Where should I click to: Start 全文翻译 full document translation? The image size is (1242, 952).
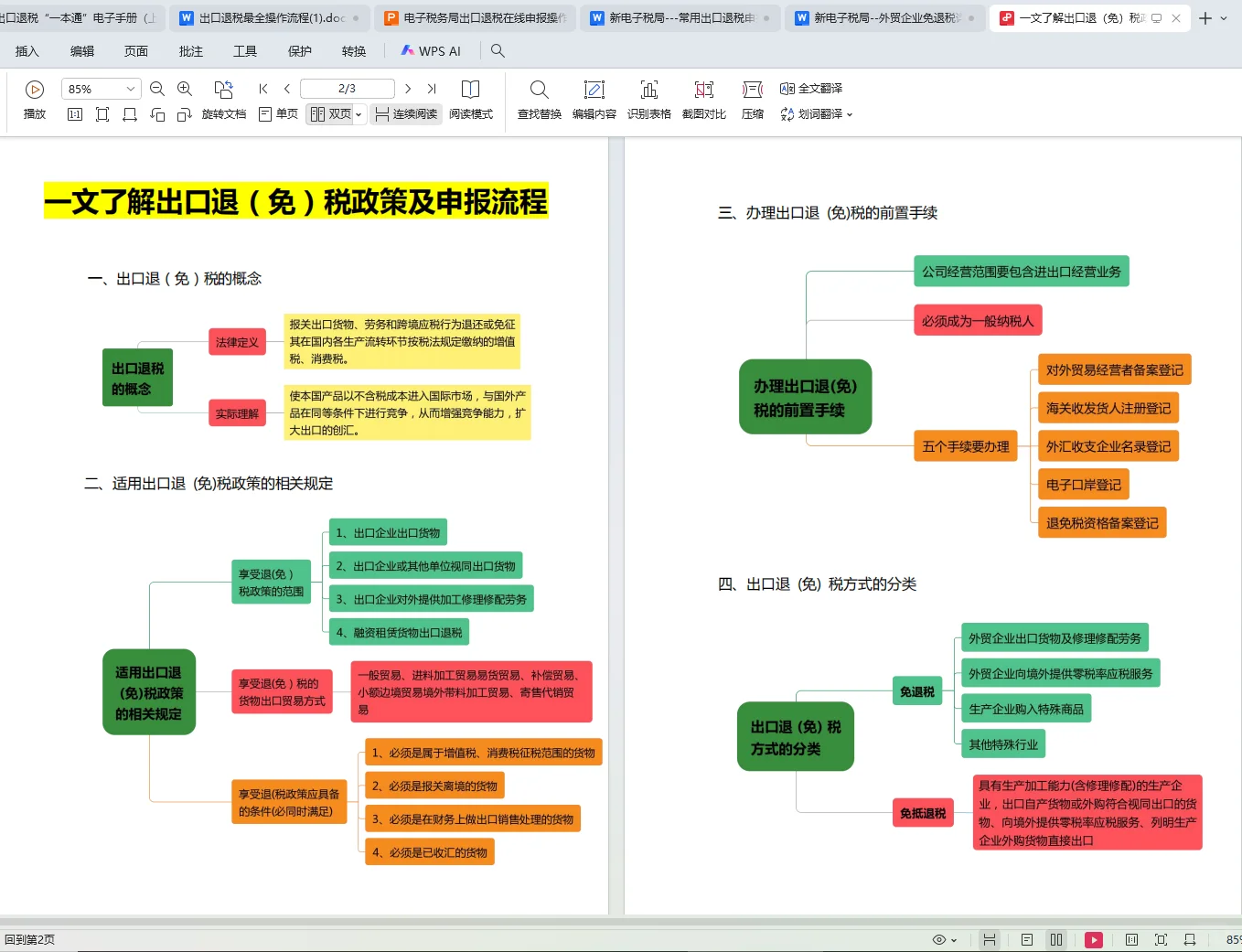point(812,89)
